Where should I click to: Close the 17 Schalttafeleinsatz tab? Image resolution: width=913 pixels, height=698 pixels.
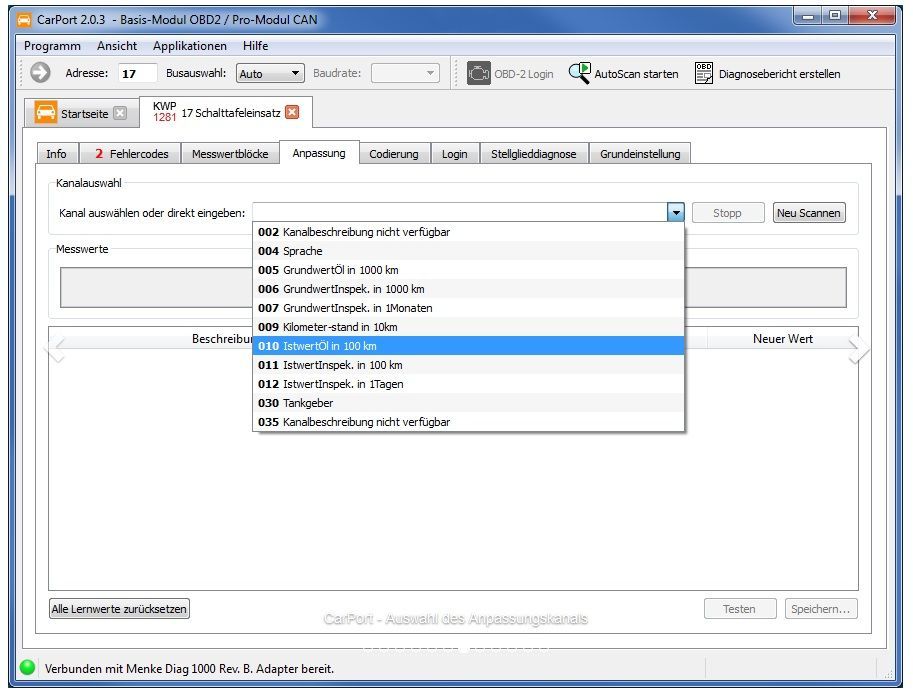(292, 112)
